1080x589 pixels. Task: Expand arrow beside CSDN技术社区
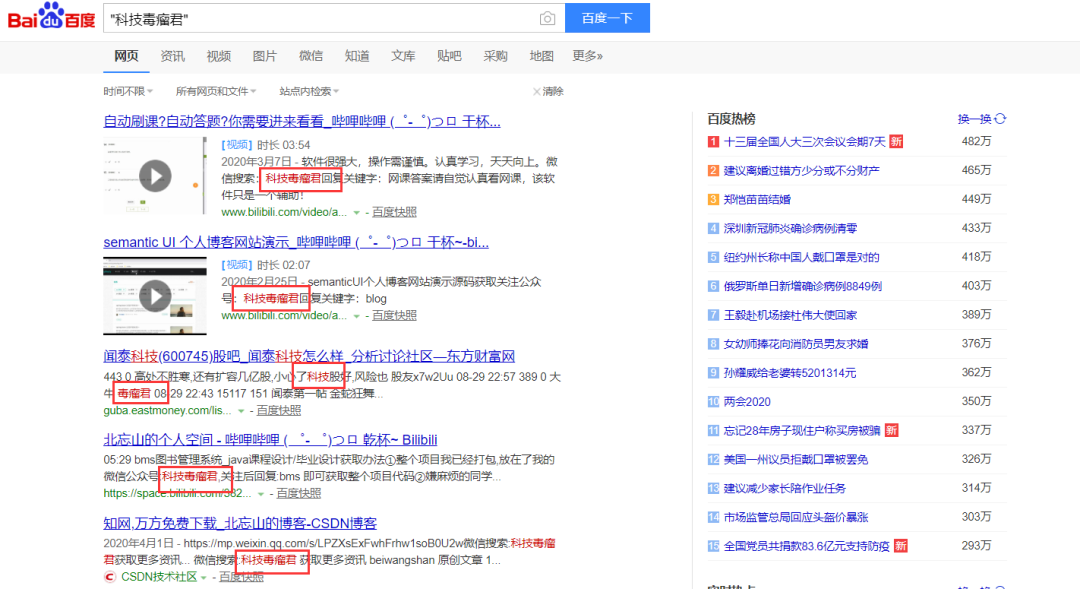point(204,577)
